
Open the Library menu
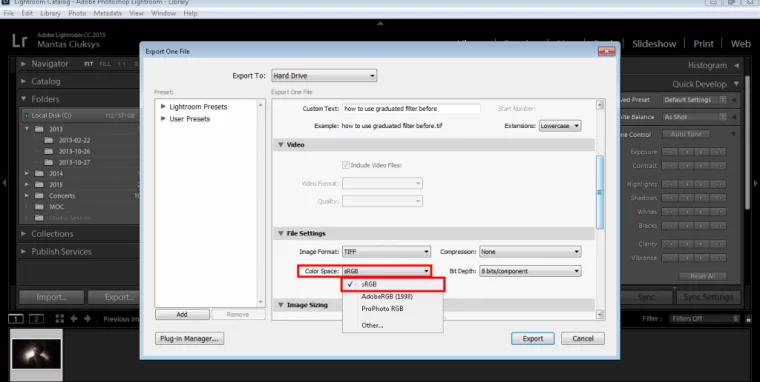[50, 13]
